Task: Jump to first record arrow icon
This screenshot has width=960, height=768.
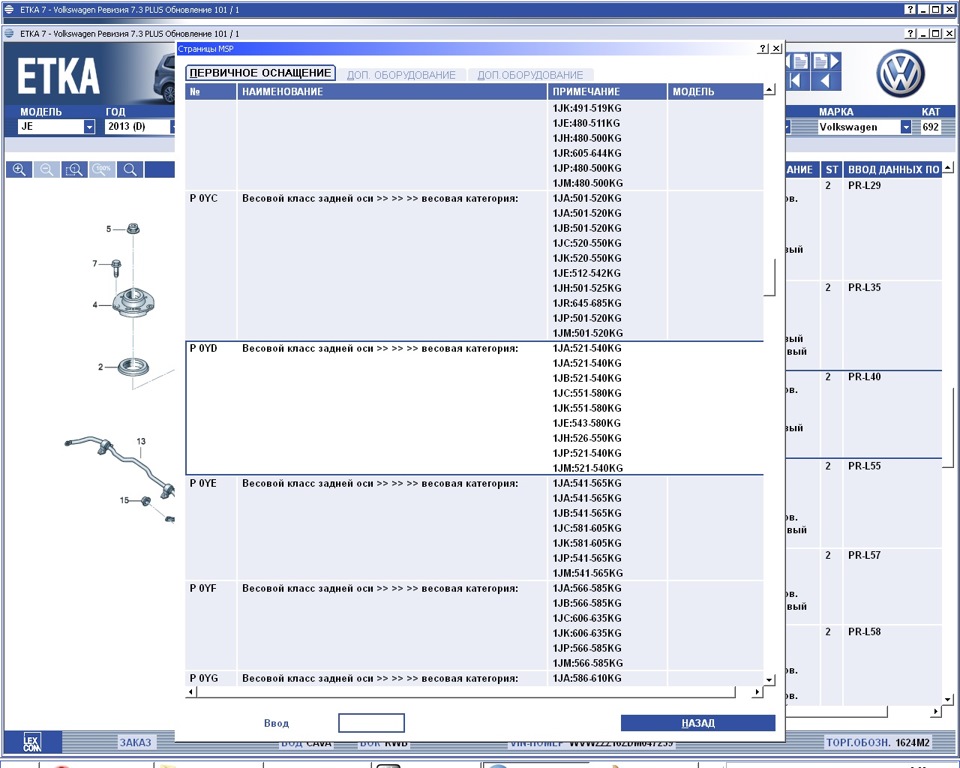Action: point(796,81)
